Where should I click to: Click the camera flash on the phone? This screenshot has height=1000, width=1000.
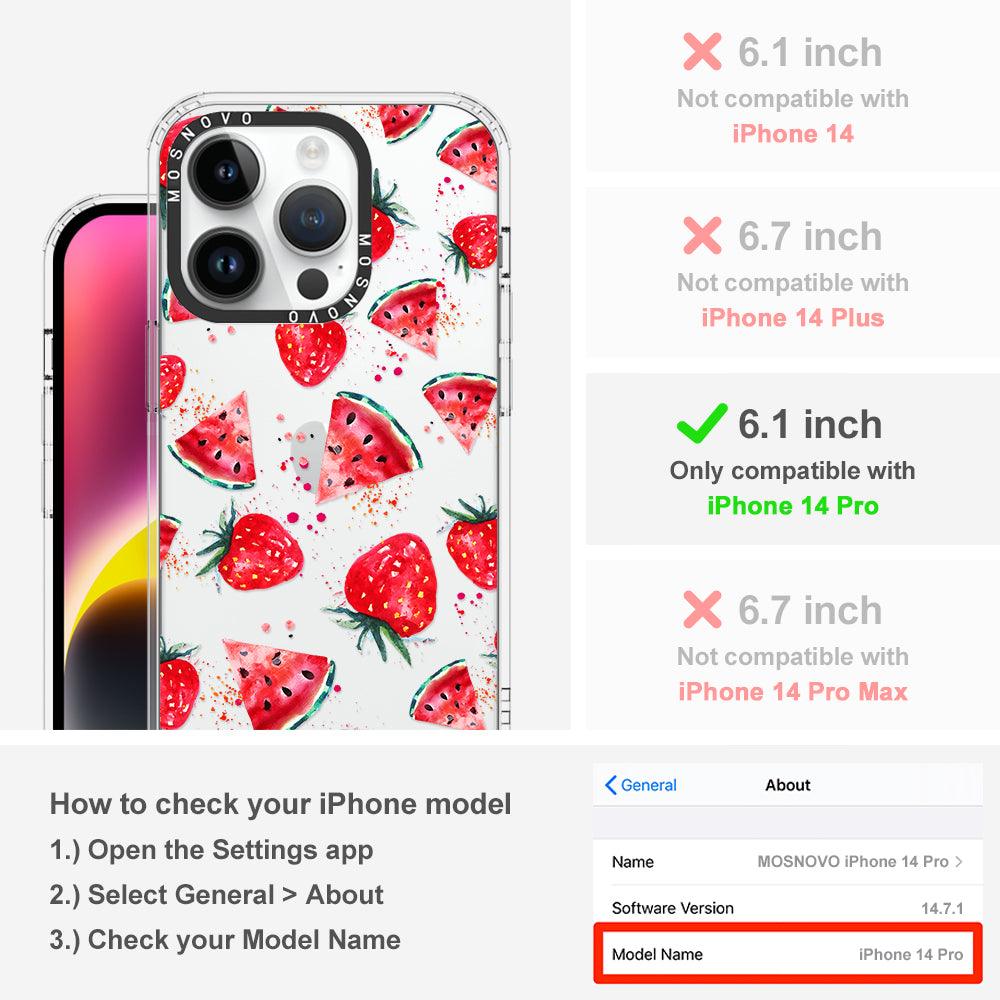(312, 152)
